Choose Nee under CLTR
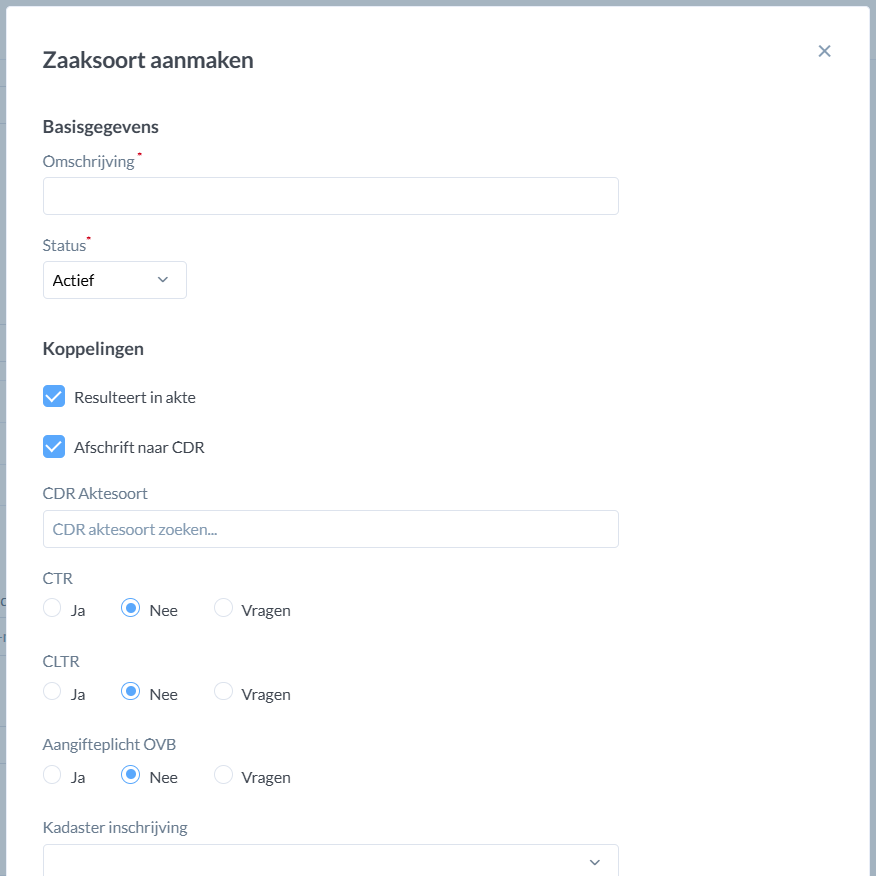The image size is (876, 876). [130, 692]
